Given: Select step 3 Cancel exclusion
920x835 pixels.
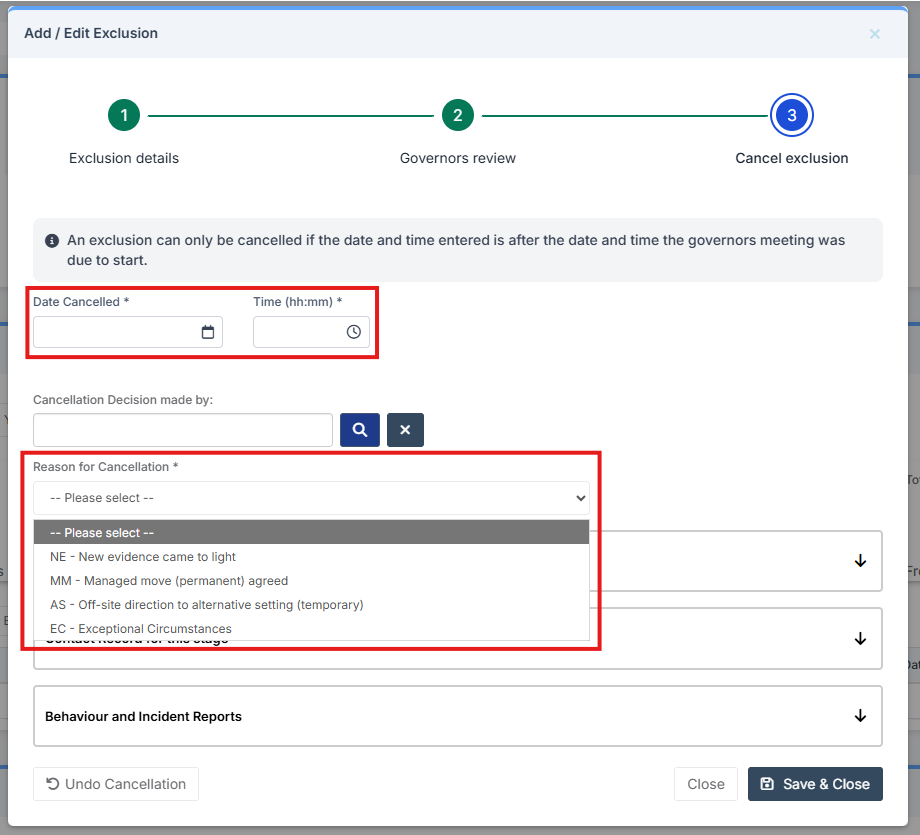Looking at the screenshot, I should pos(792,115).
